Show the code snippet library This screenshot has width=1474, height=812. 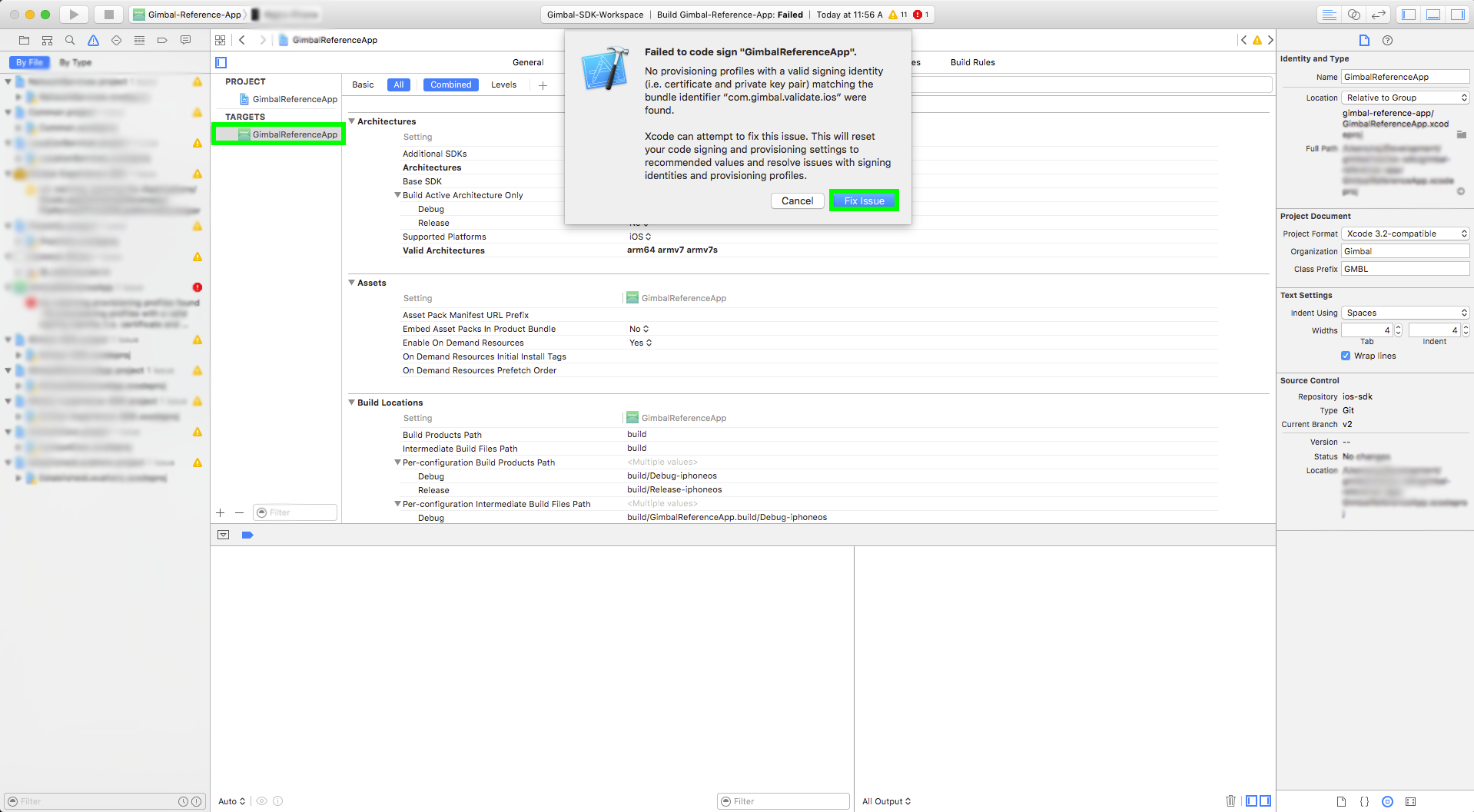(x=1364, y=801)
